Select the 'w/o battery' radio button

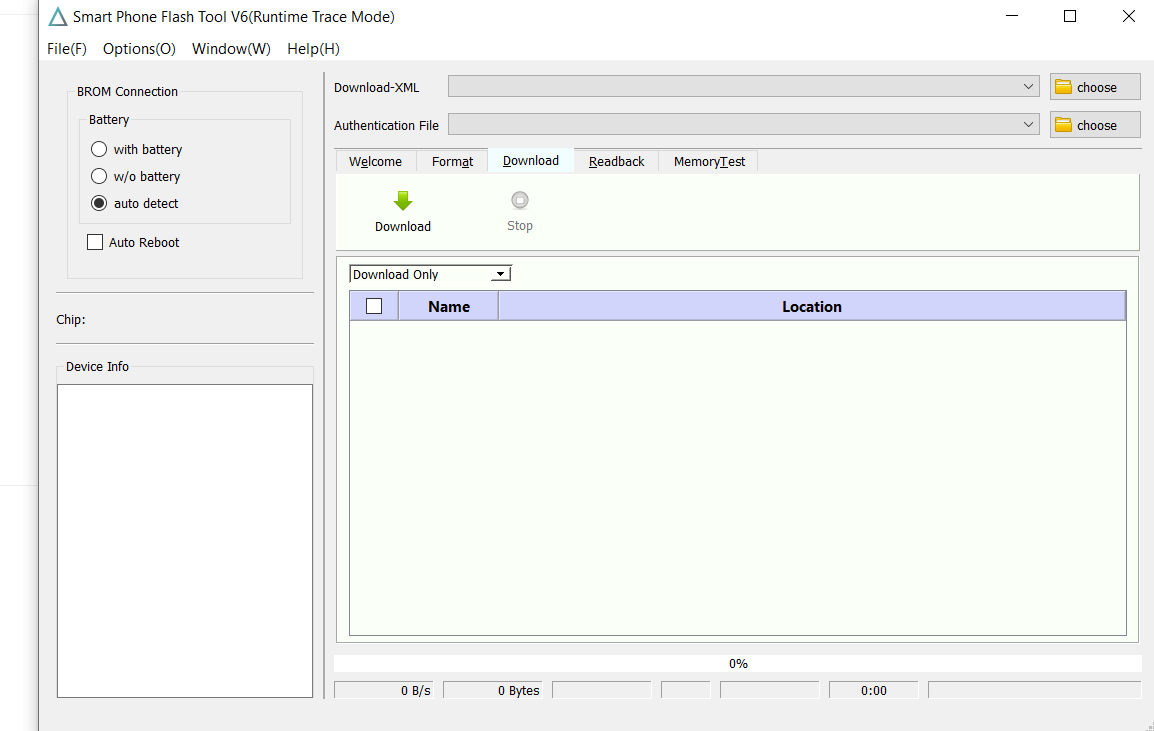(x=99, y=177)
